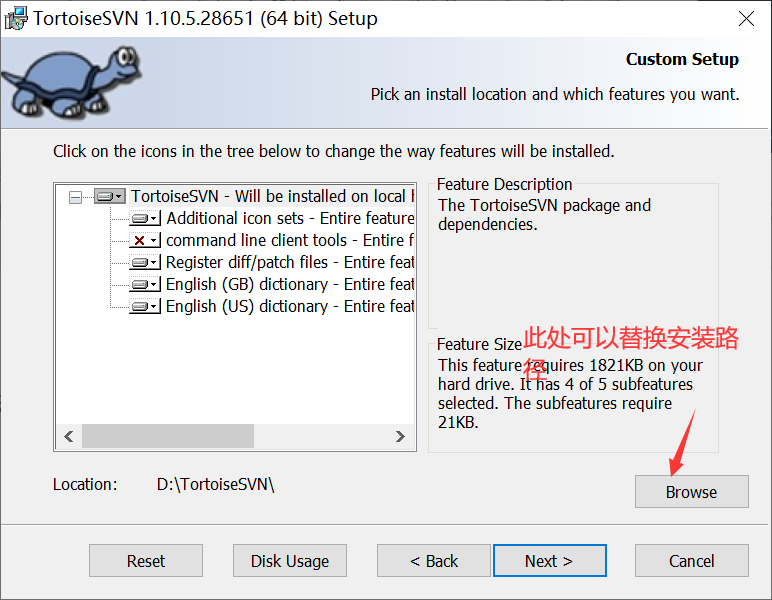Viewport: 772px width, 600px height.
Task: Open Additional icon sets feature dropdown
Action: click(x=145, y=218)
